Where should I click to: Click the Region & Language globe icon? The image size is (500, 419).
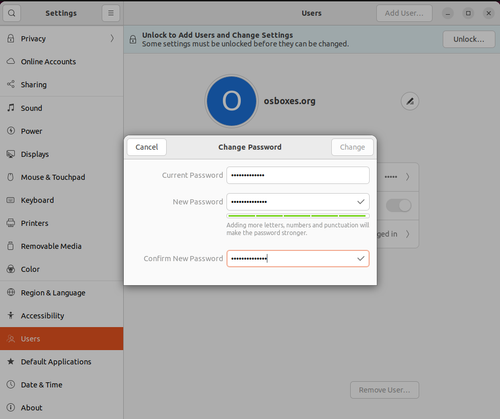point(11,292)
